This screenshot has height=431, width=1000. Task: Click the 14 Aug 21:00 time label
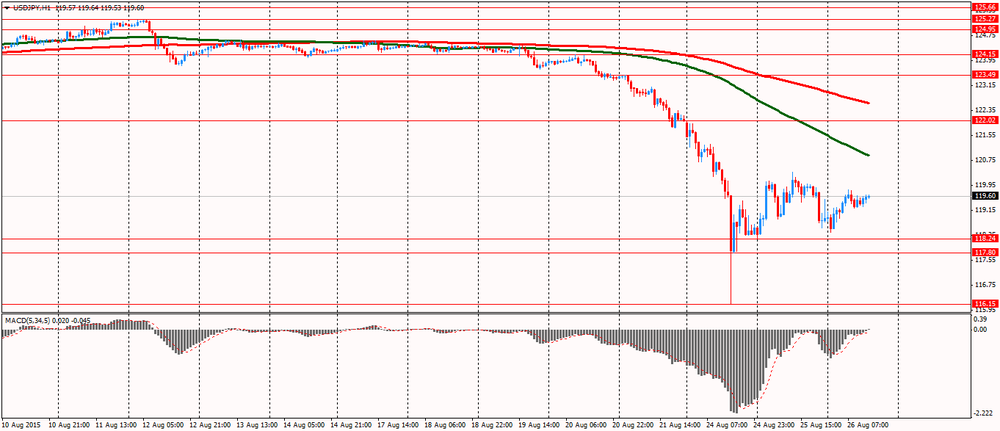tap(351, 424)
